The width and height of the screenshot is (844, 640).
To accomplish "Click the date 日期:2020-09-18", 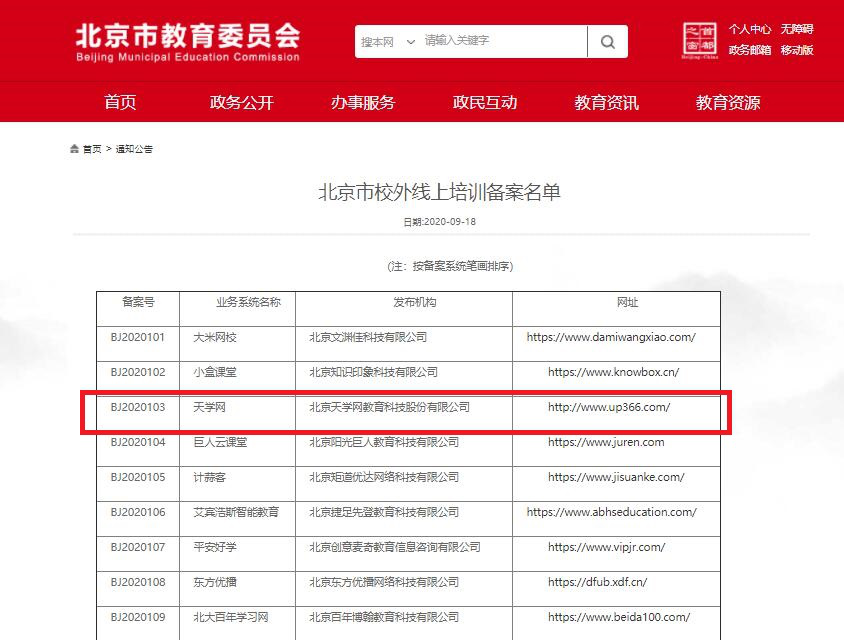I will 440,222.
